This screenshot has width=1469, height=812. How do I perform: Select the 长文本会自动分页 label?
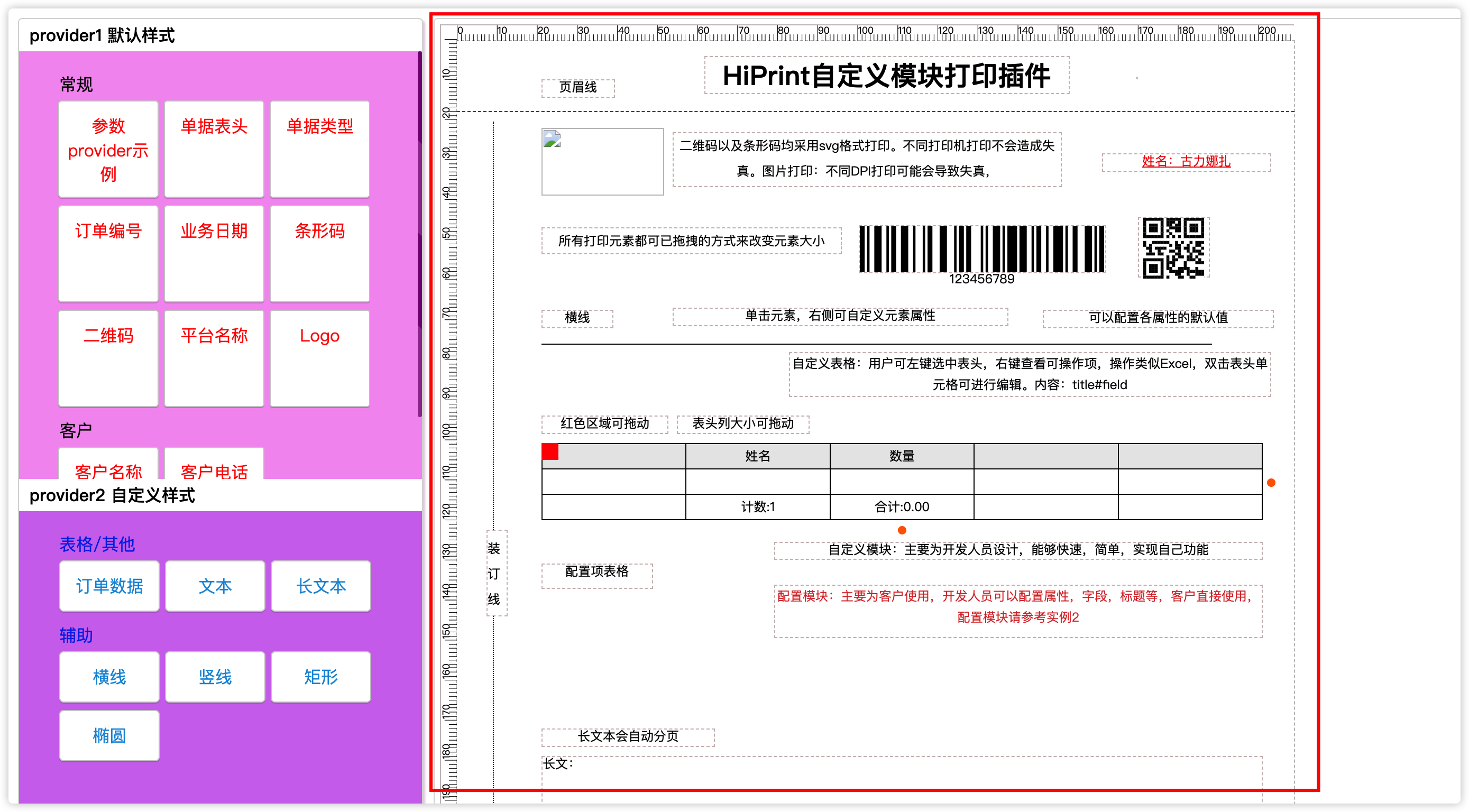(x=627, y=737)
